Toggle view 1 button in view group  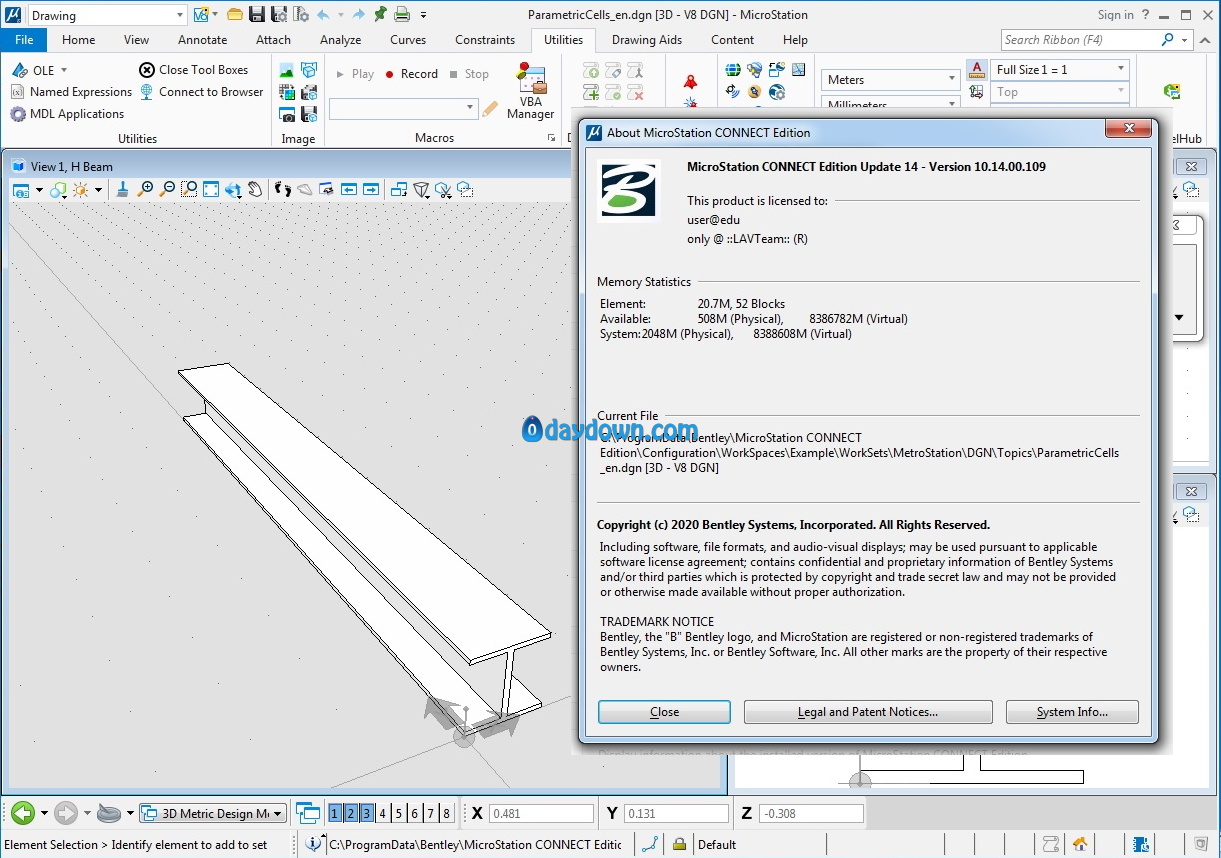point(335,813)
